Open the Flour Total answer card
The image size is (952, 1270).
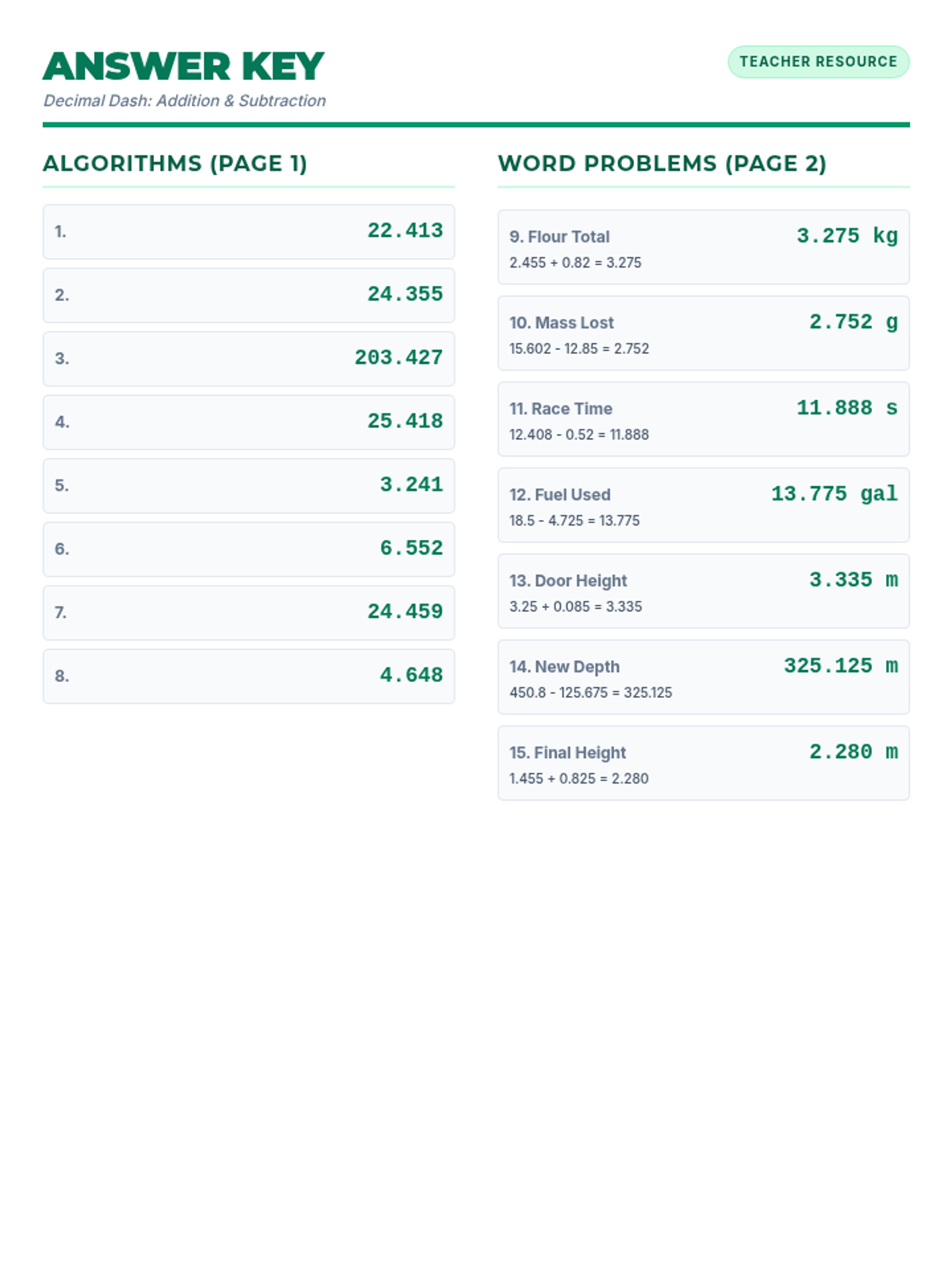point(703,248)
